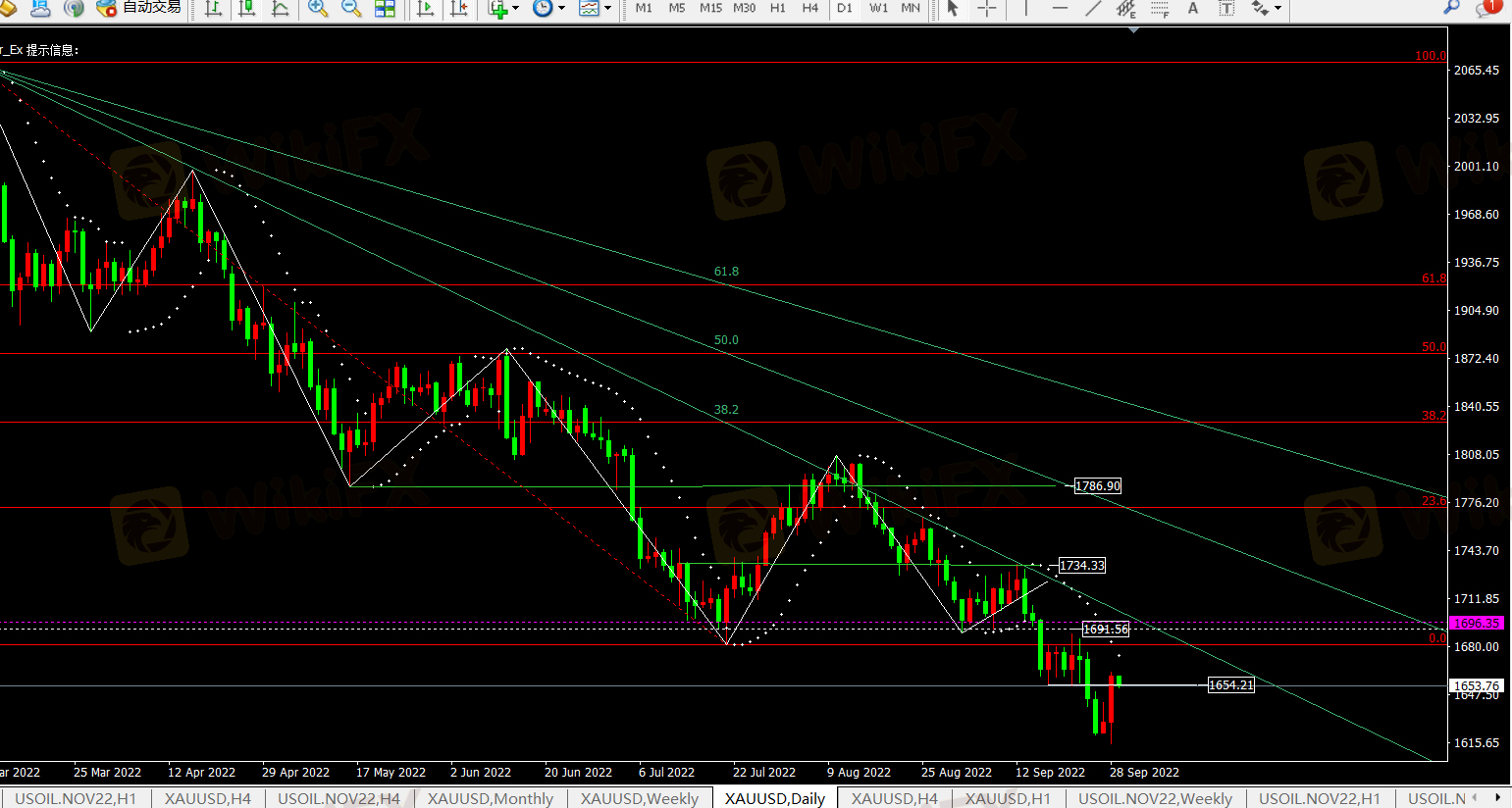Toggle the 自动交易 auto trading button
1512x808 pixels.
[138, 8]
